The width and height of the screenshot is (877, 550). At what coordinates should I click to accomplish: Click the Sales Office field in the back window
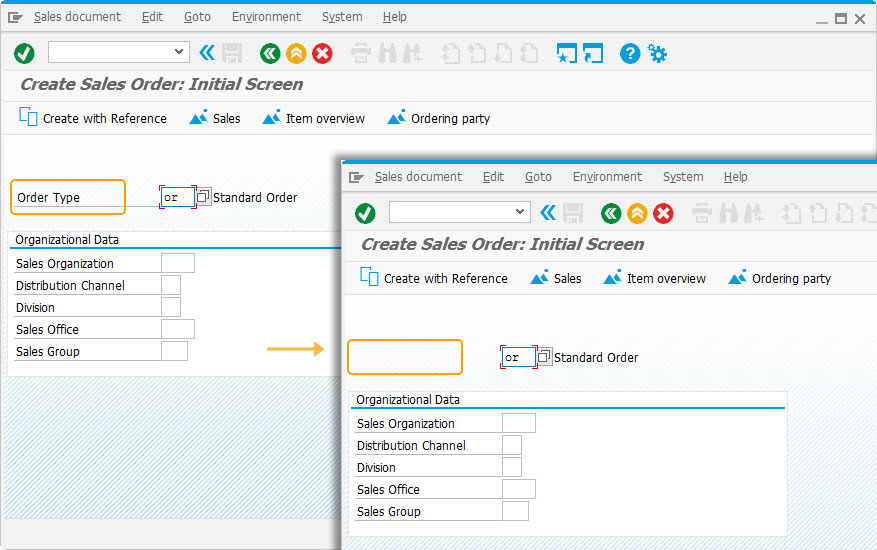pos(178,329)
